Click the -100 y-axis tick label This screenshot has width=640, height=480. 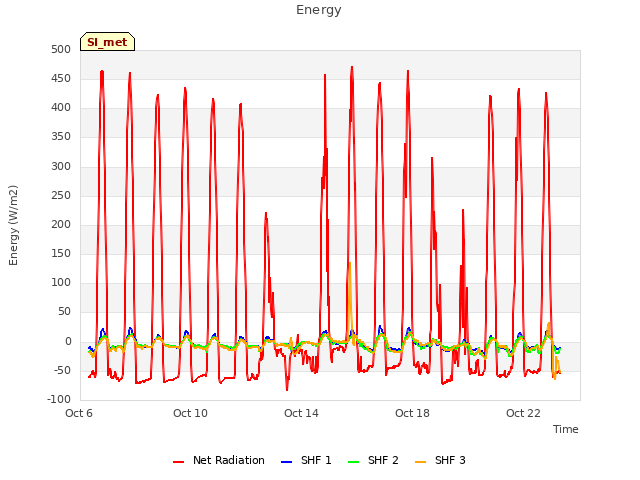(59, 399)
